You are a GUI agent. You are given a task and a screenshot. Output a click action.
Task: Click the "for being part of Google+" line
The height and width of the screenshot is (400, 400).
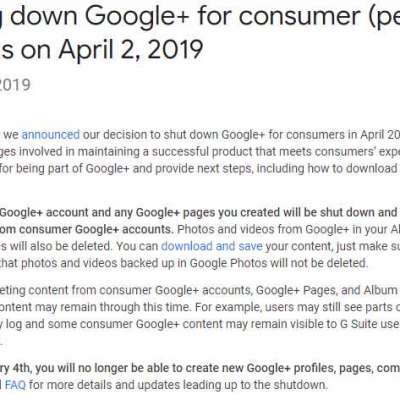click(64, 169)
